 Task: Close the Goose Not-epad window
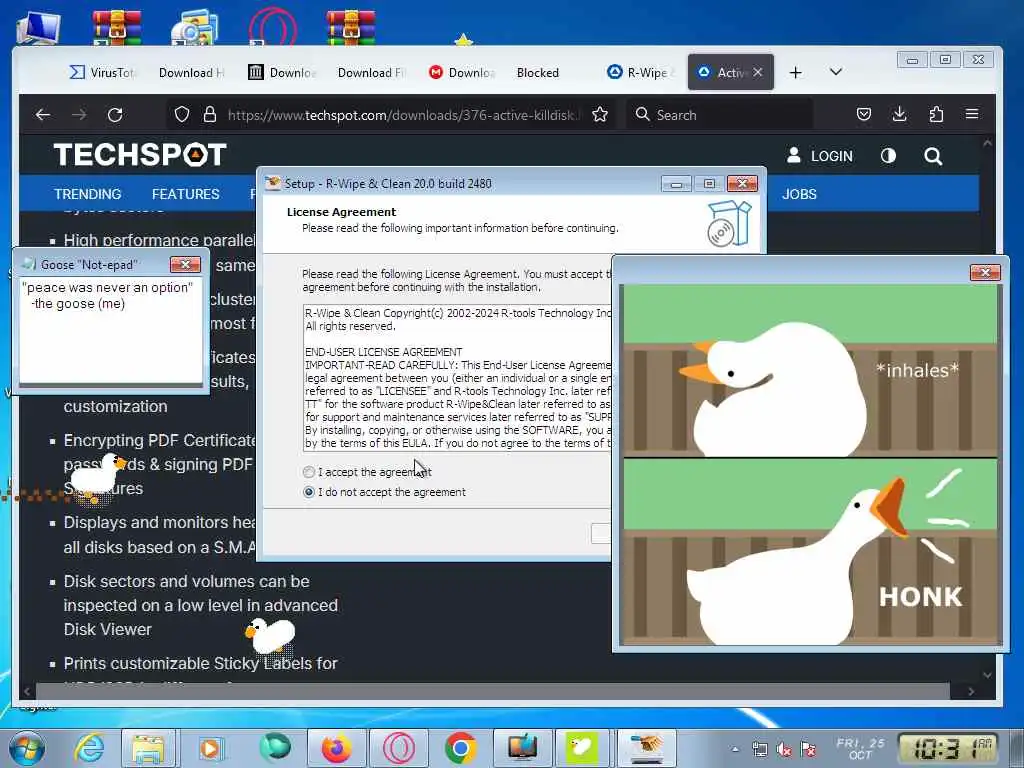coord(185,264)
